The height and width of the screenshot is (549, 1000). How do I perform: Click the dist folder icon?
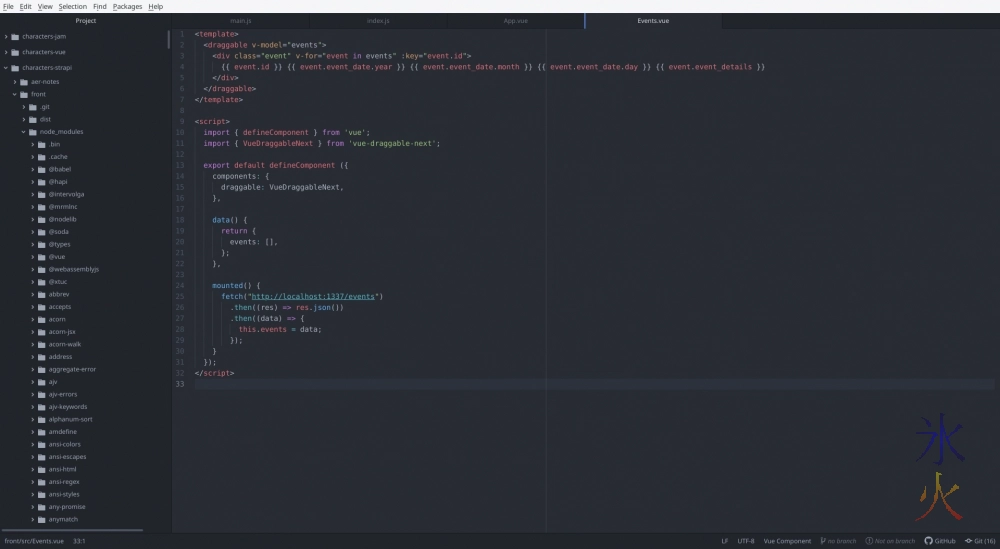click(32, 119)
